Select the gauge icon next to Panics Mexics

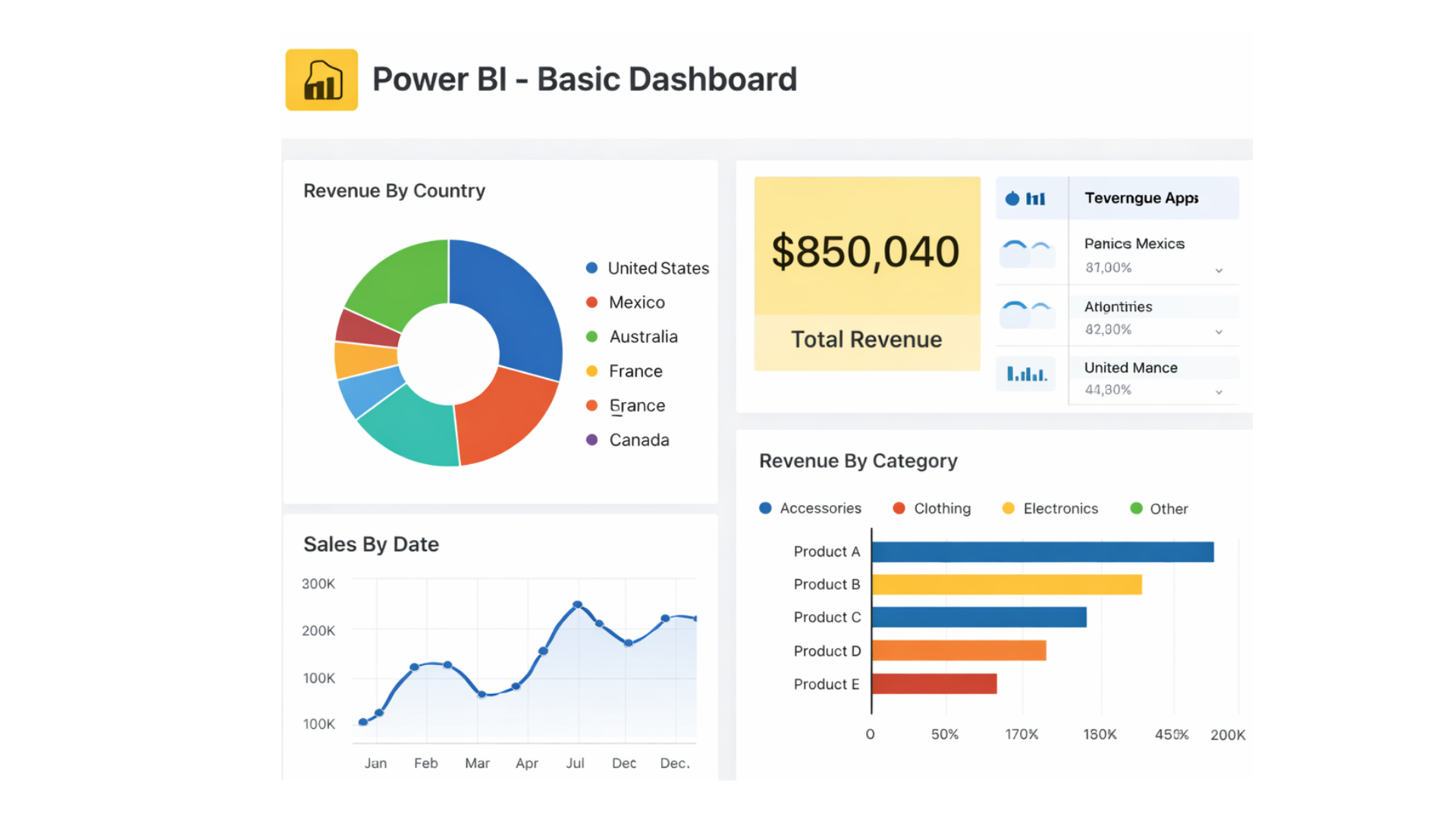coord(1027,253)
